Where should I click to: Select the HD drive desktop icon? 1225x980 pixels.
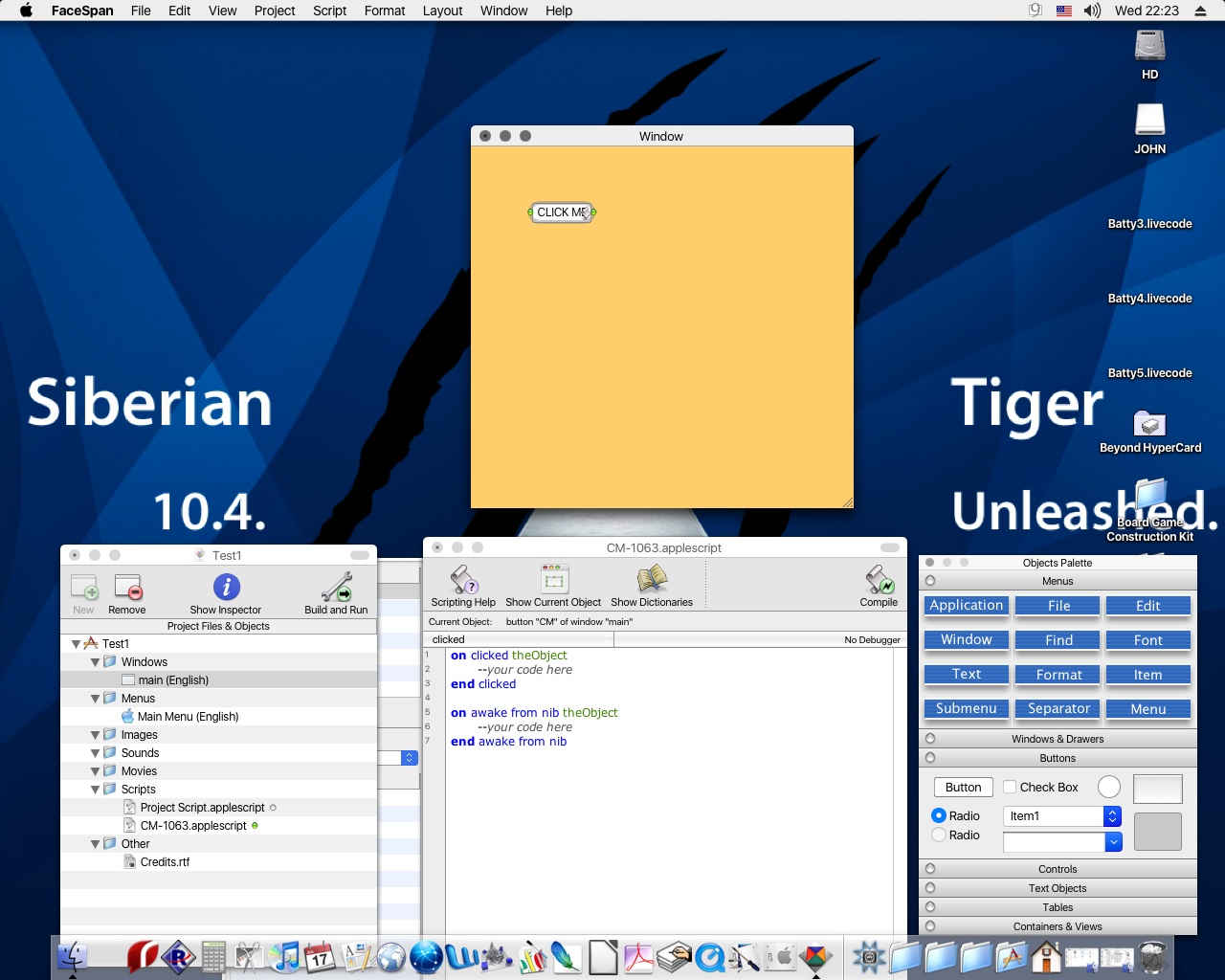tap(1149, 46)
